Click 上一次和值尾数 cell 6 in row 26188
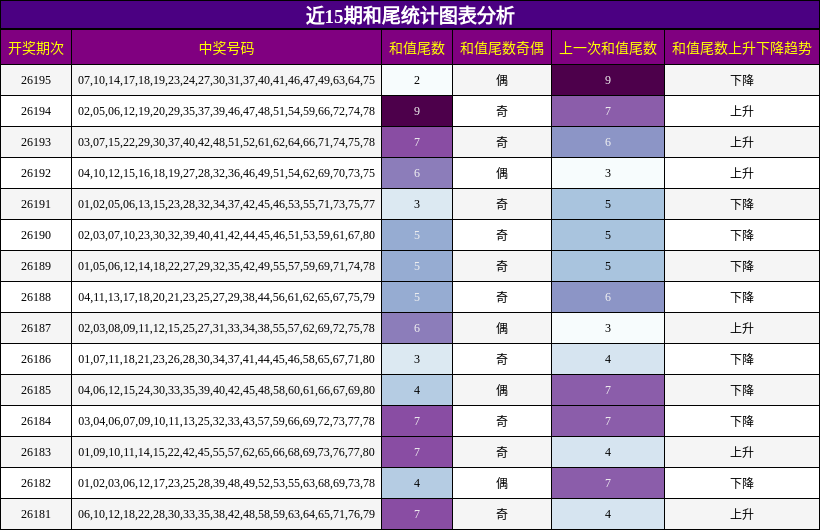 (x=608, y=297)
